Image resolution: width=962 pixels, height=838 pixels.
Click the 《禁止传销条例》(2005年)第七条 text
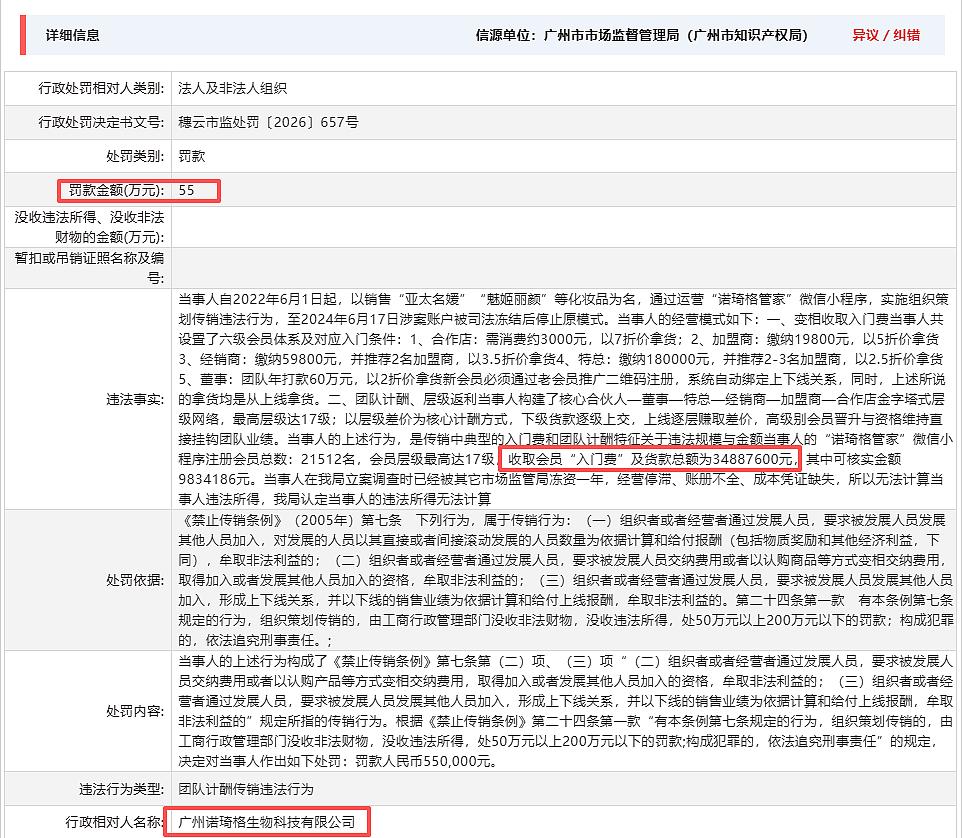click(x=290, y=520)
